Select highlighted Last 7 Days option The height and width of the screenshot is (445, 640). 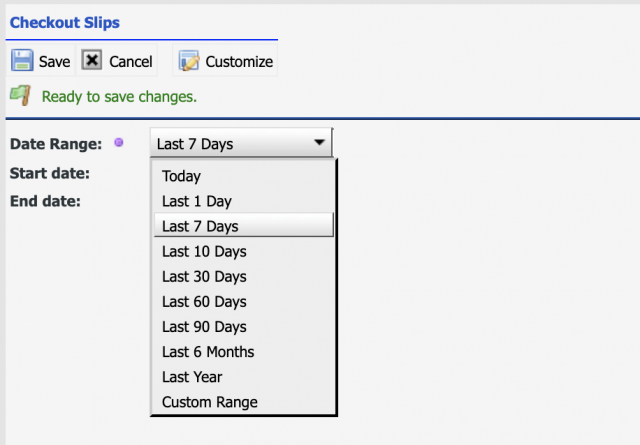pyautogui.click(x=244, y=225)
